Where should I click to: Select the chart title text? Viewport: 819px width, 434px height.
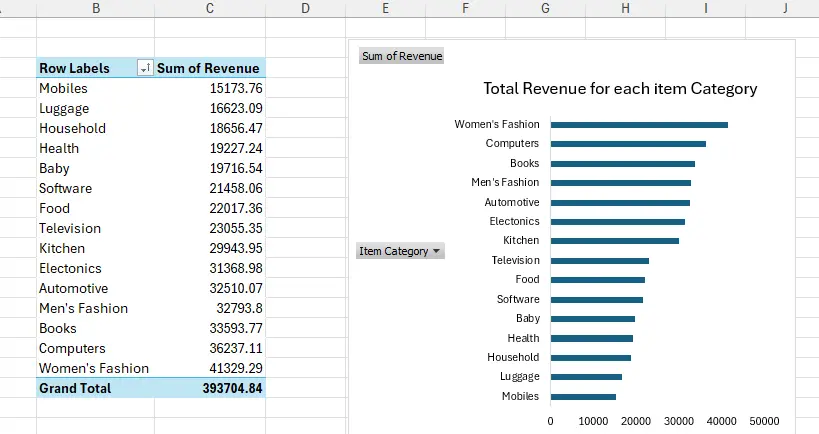[x=620, y=89]
